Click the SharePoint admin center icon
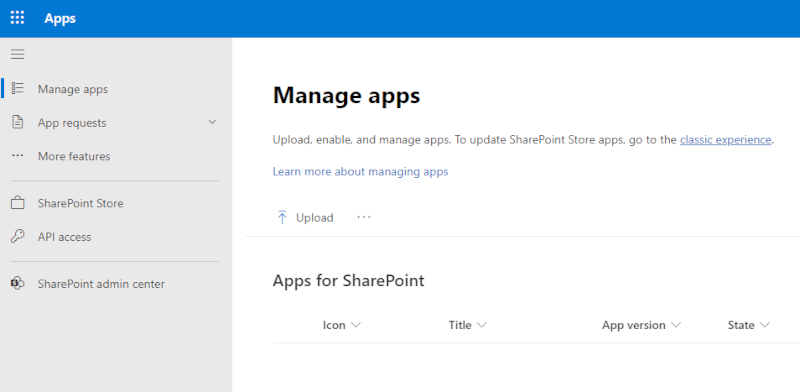The width and height of the screenshot is (800, 392). [x=18, y=283]
